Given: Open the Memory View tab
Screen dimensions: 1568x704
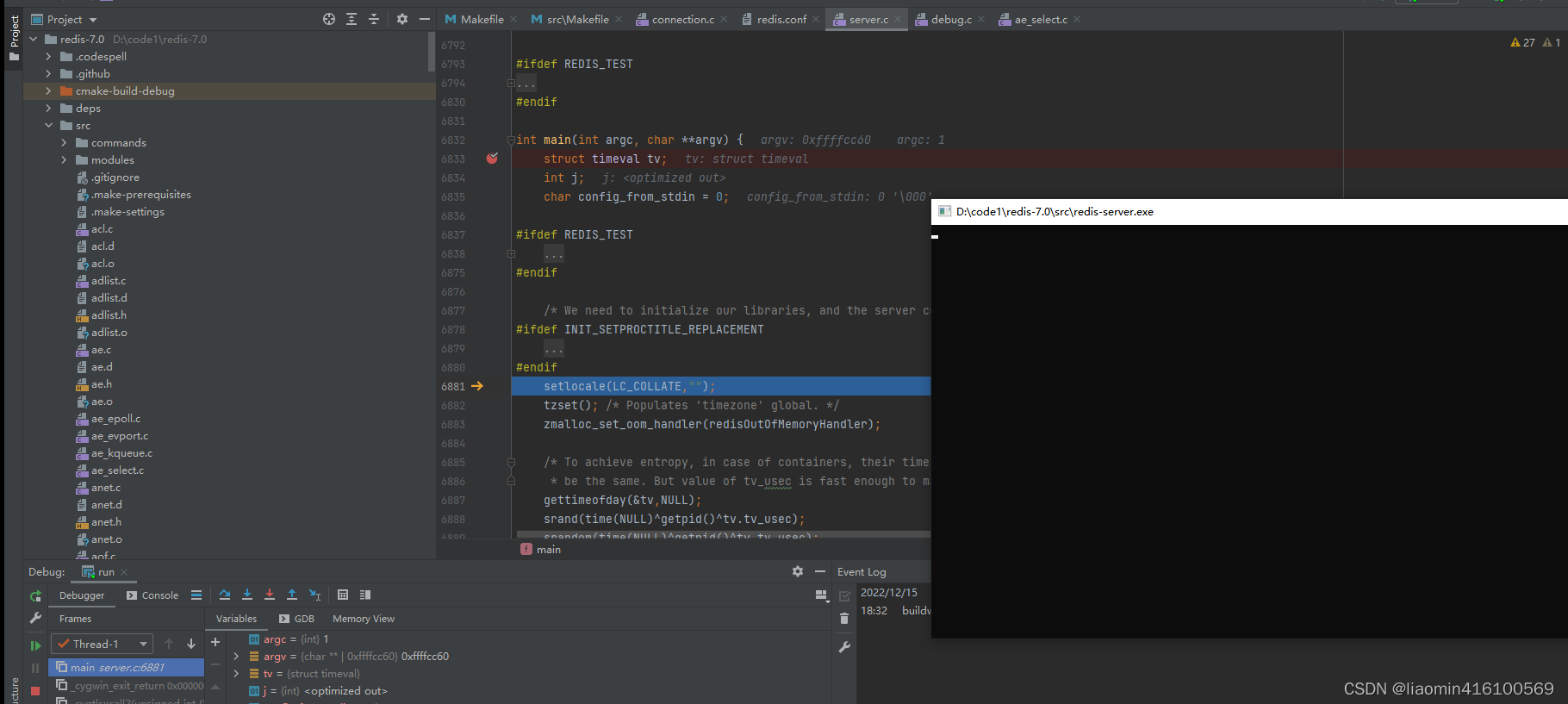Looking at the screenshot, I should [364, 619].
